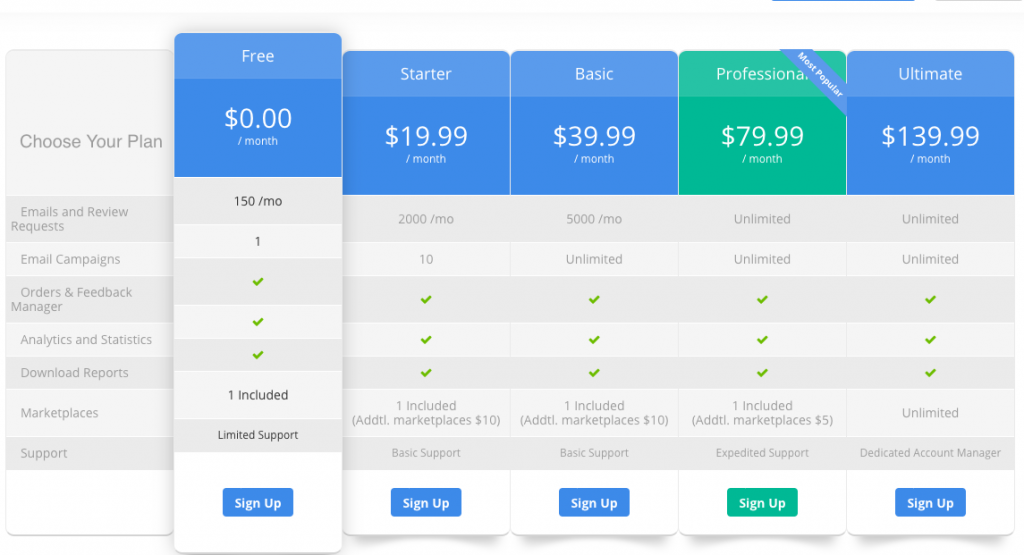Click Free plan's Download Reports checkmark

coord(258,355)
